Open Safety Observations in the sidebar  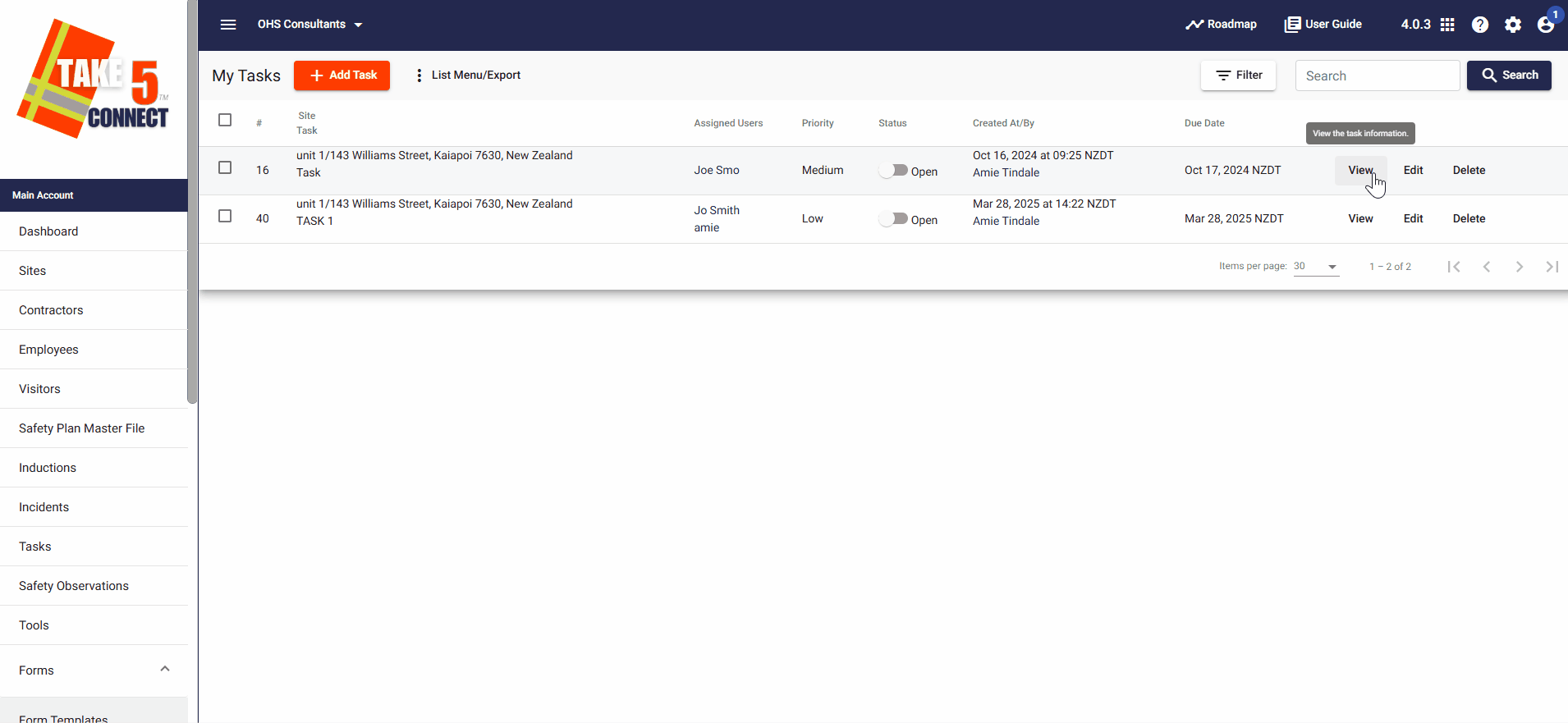[x=94, y=586]
